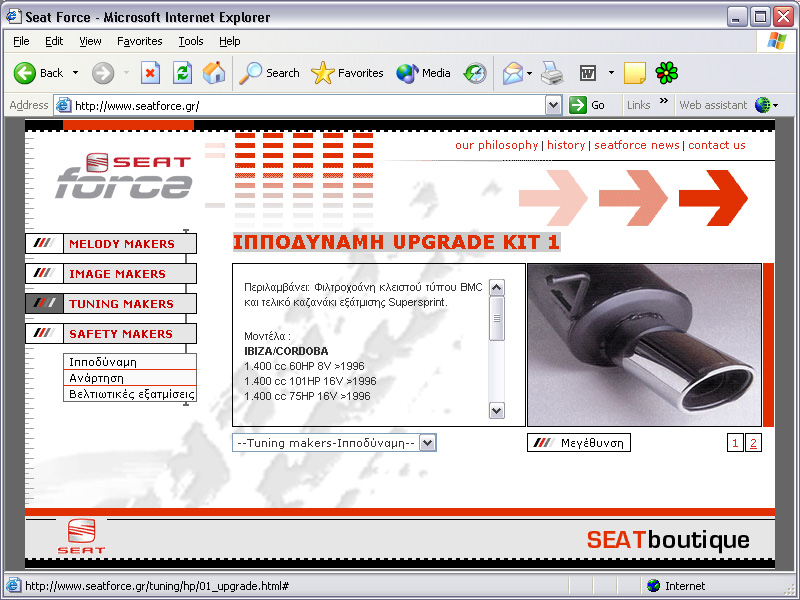Open the Βελτιωτικές εξατμίσεις submenu item
The height and width of the screenshot is (600, 800).
coord(130,394)
